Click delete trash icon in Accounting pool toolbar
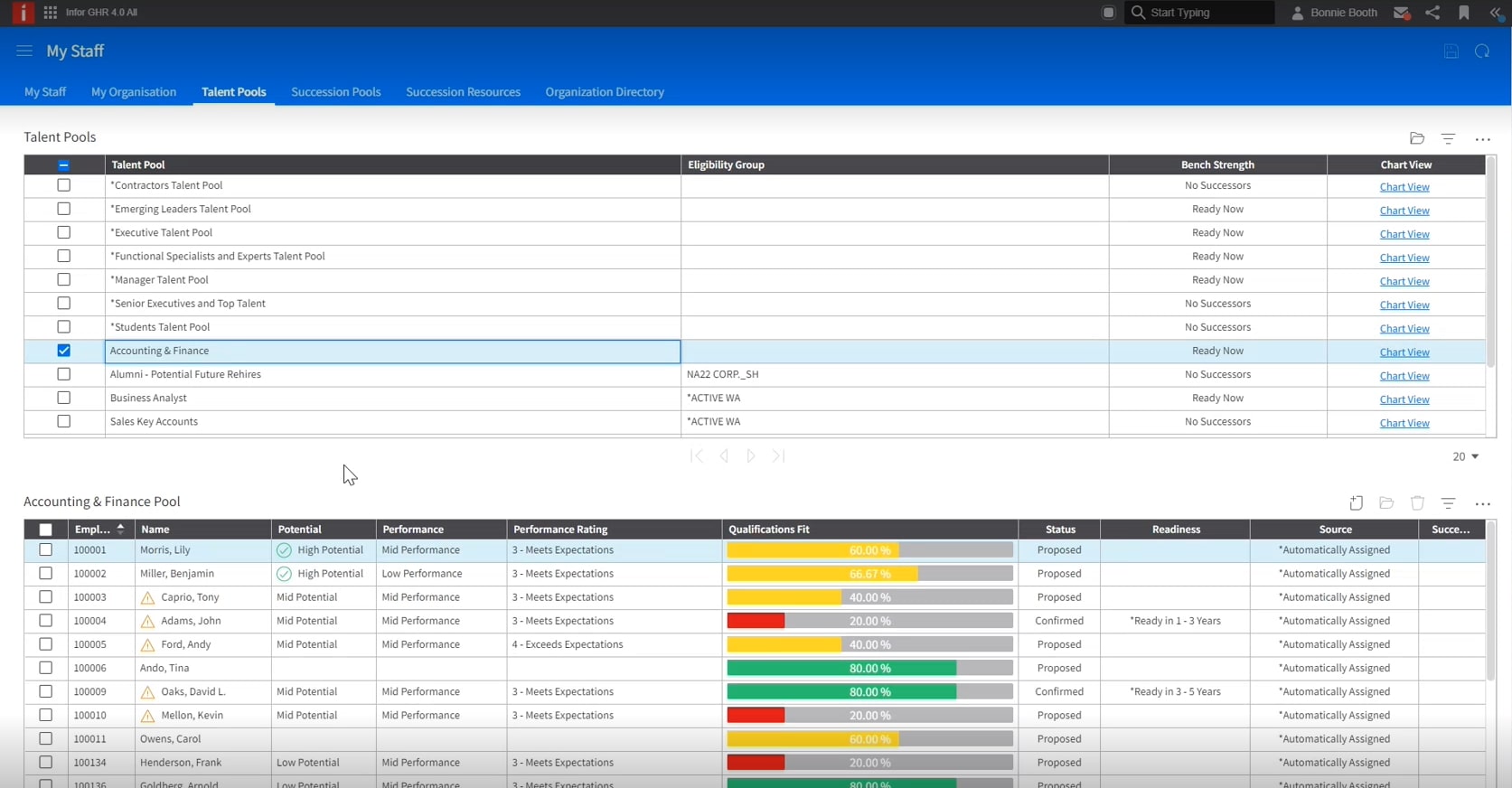The image size is (1512, 788). coord(1417,503)
